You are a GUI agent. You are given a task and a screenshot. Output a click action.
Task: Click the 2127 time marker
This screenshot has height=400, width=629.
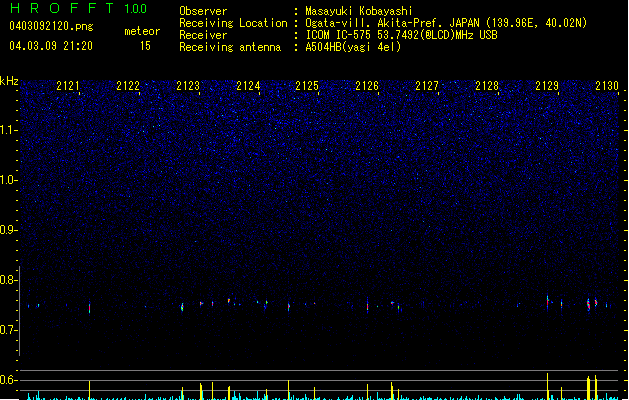point(427,86)
